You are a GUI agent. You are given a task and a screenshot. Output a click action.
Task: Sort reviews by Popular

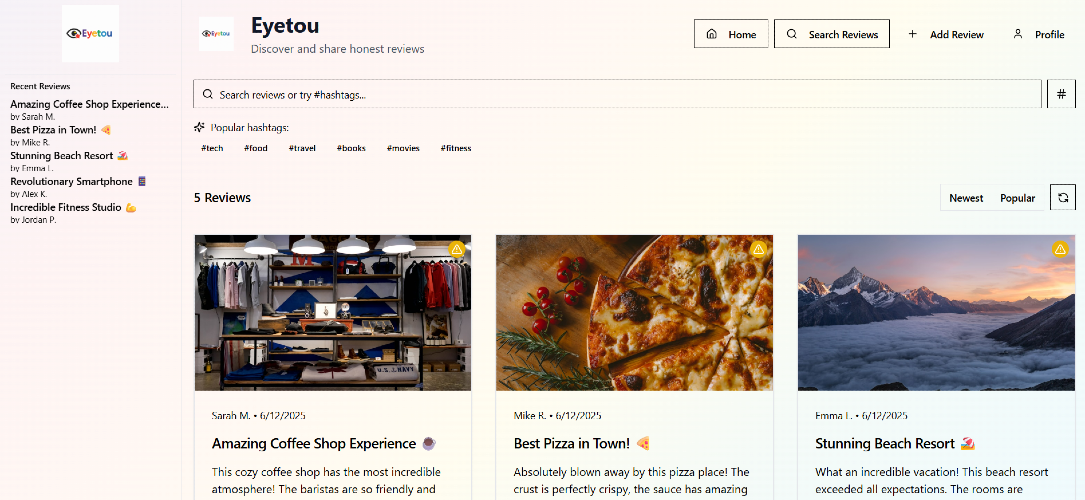click(1017, 198)
